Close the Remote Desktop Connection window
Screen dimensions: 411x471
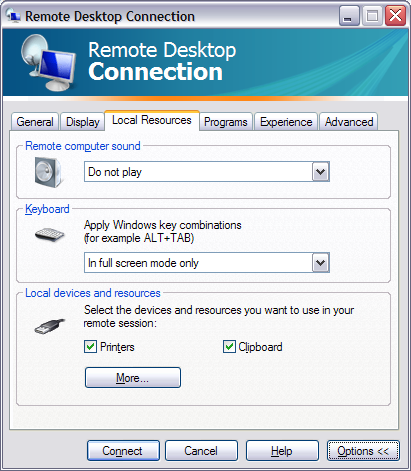pos(395,16)
